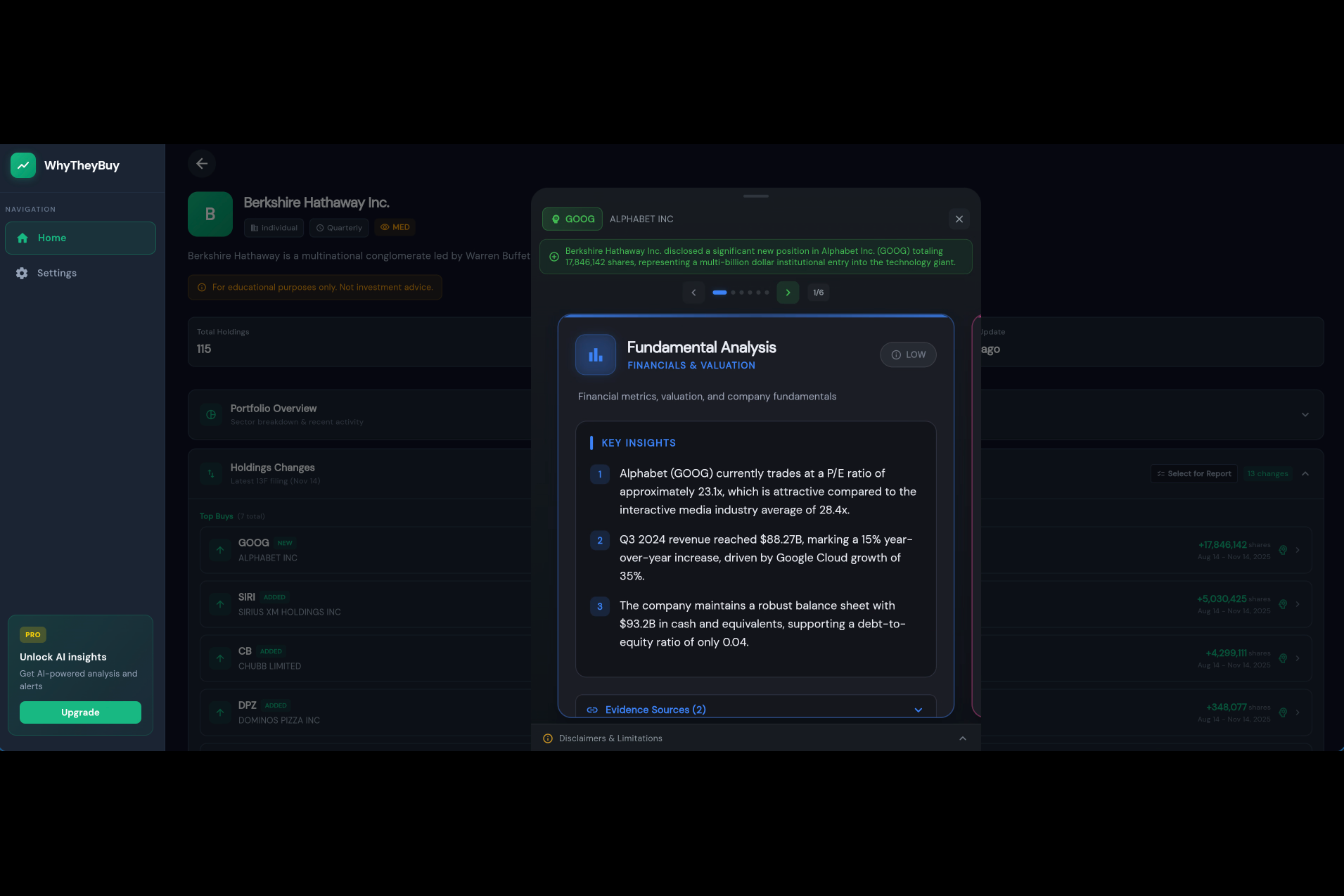Viewport: 1344px width, 896px height.
Task: Open insights icon on GOOG row
Action: (1283, 550)
